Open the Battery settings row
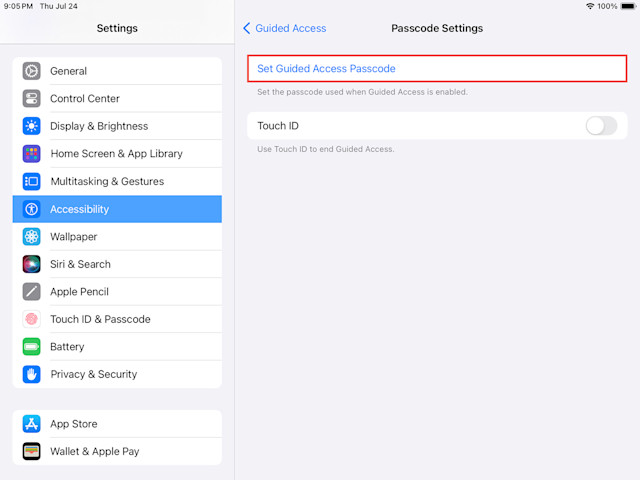 click(x=117, y=347)
